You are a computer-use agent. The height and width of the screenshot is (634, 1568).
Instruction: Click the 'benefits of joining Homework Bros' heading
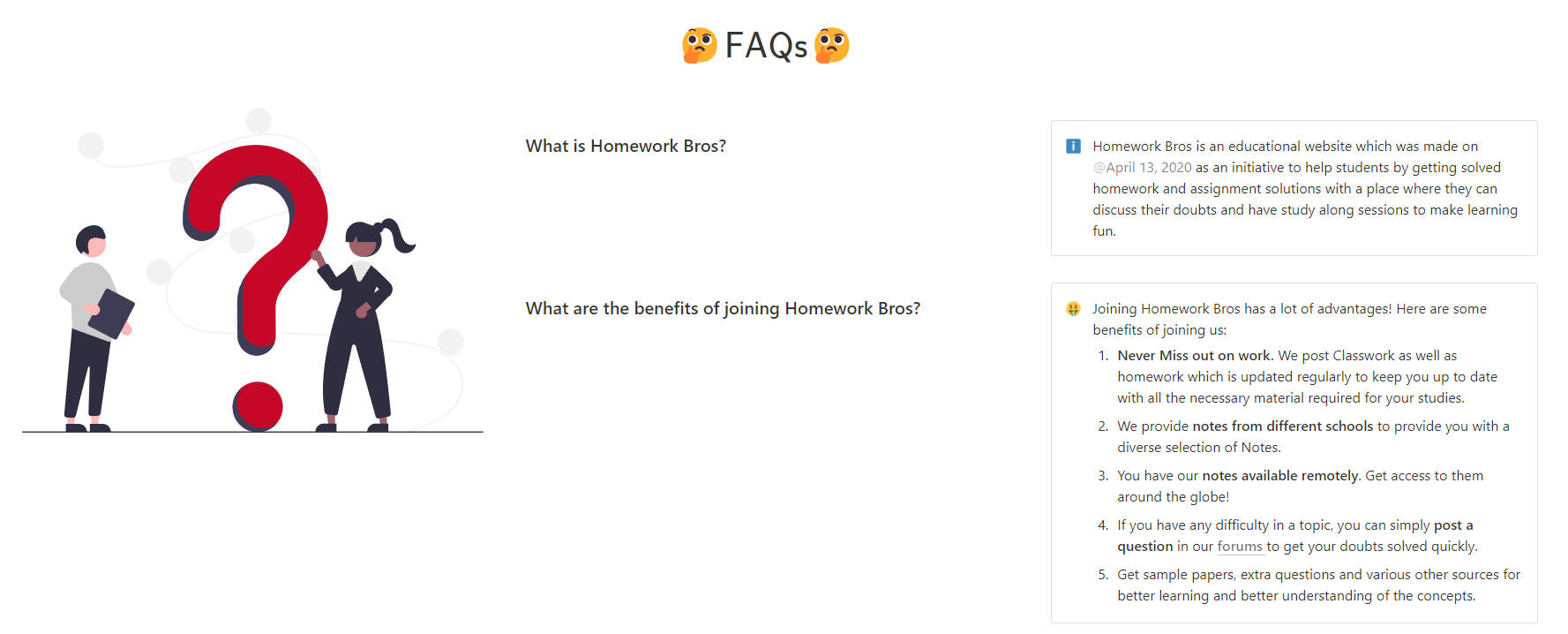723,308
